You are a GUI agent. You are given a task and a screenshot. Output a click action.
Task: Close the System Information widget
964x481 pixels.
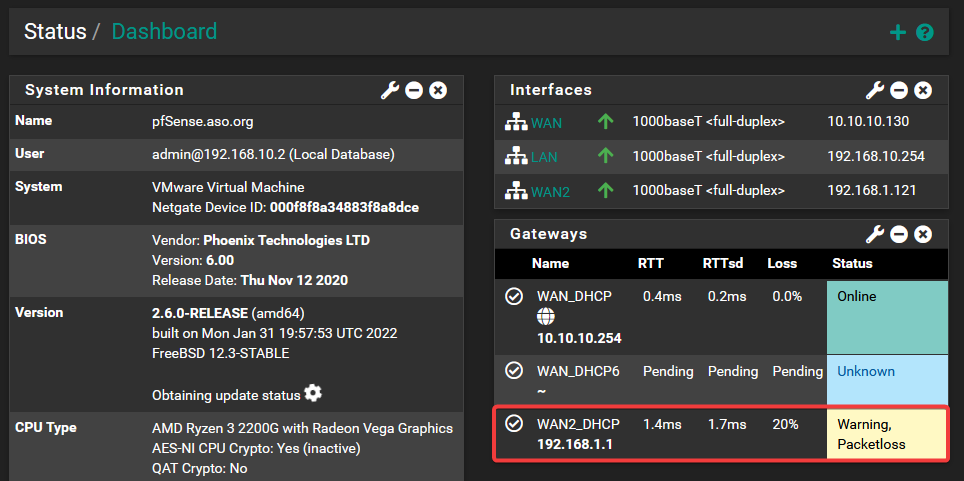coord(438,90)
